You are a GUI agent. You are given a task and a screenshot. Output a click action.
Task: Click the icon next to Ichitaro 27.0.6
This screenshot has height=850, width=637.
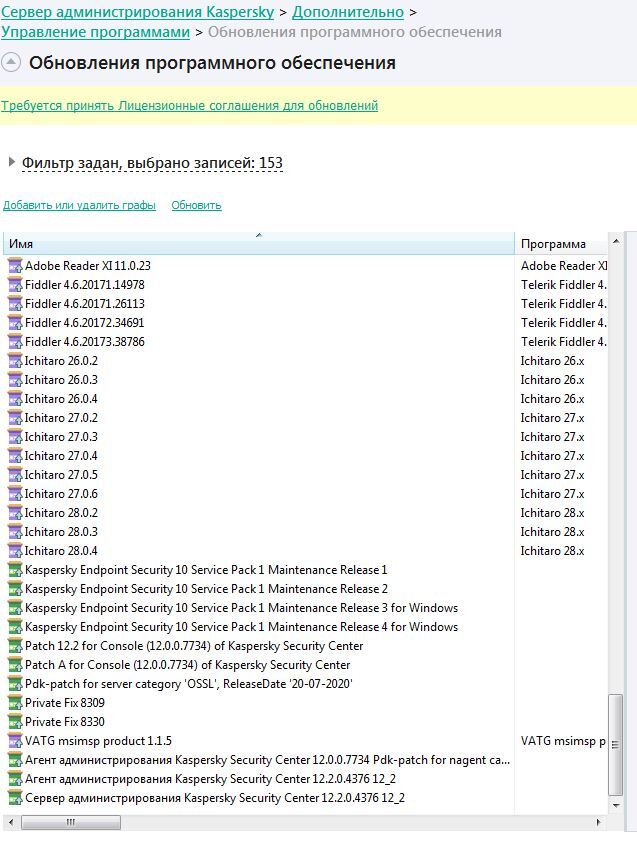[x=15, y=493]
